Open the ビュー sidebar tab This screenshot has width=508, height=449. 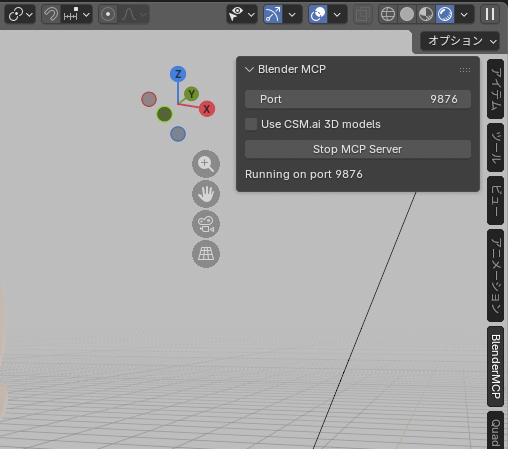click(495, 201)
